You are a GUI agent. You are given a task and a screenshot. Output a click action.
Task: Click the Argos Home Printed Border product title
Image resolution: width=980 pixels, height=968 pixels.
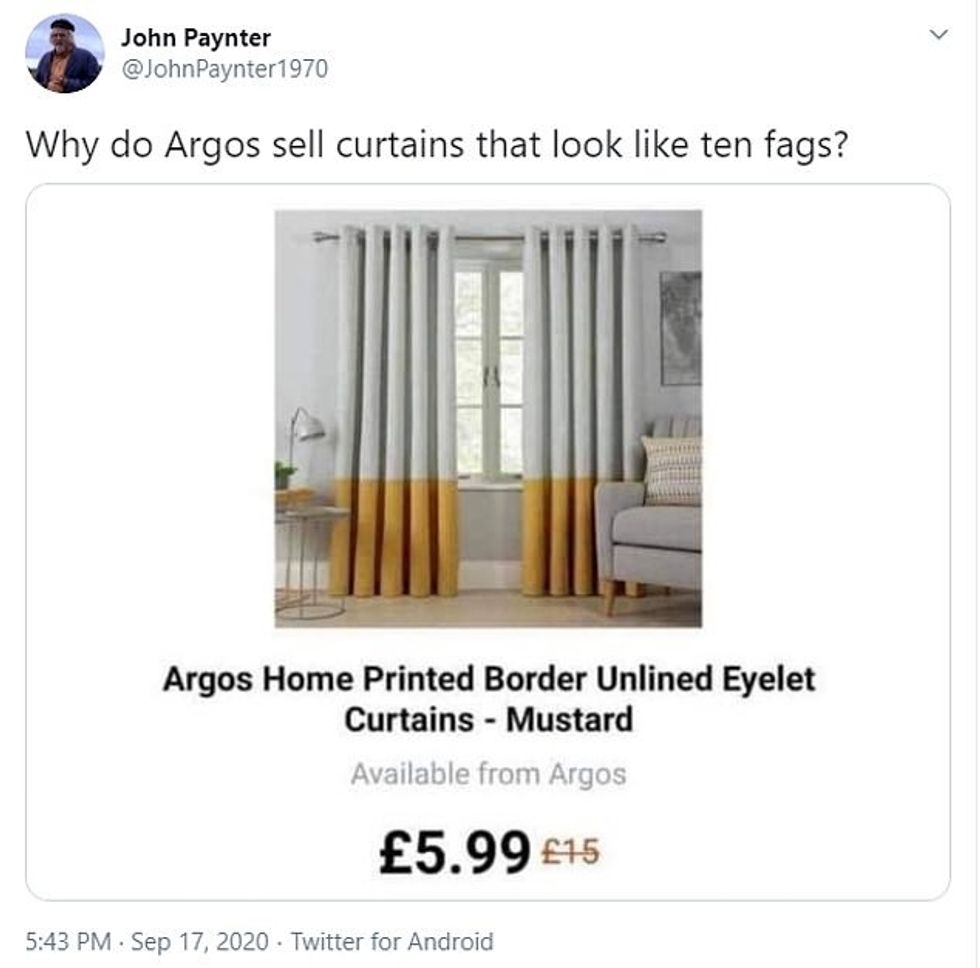(x=489, y=699)
